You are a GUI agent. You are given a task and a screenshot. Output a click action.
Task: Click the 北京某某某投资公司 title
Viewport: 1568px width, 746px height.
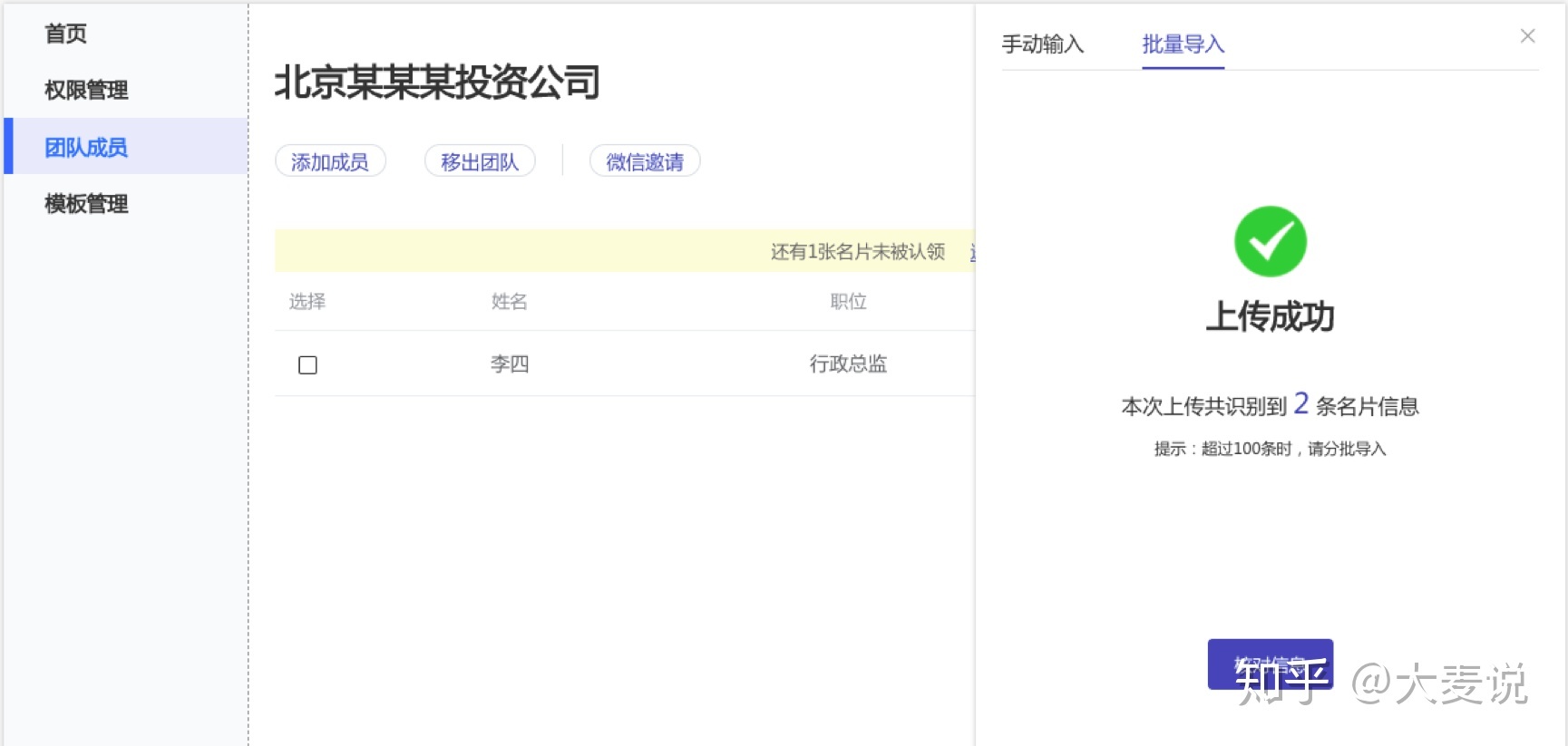click(x=437, y=82)
